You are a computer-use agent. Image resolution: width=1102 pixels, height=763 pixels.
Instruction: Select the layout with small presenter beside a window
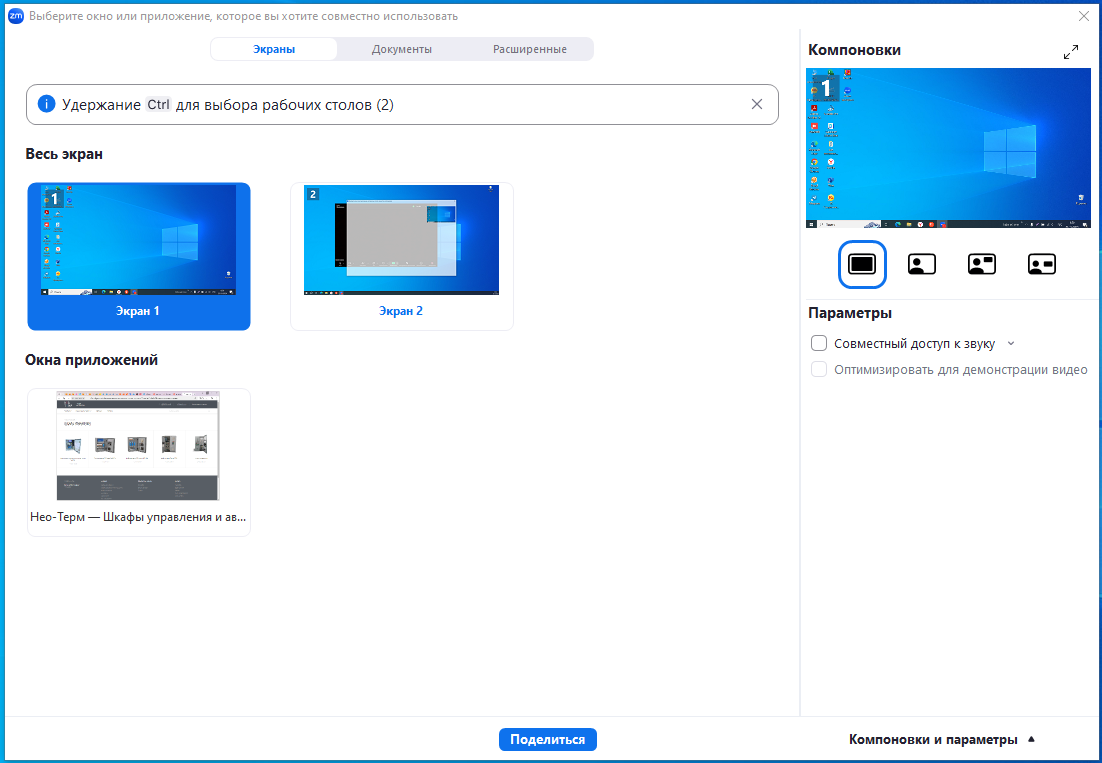coord(1042,264)
